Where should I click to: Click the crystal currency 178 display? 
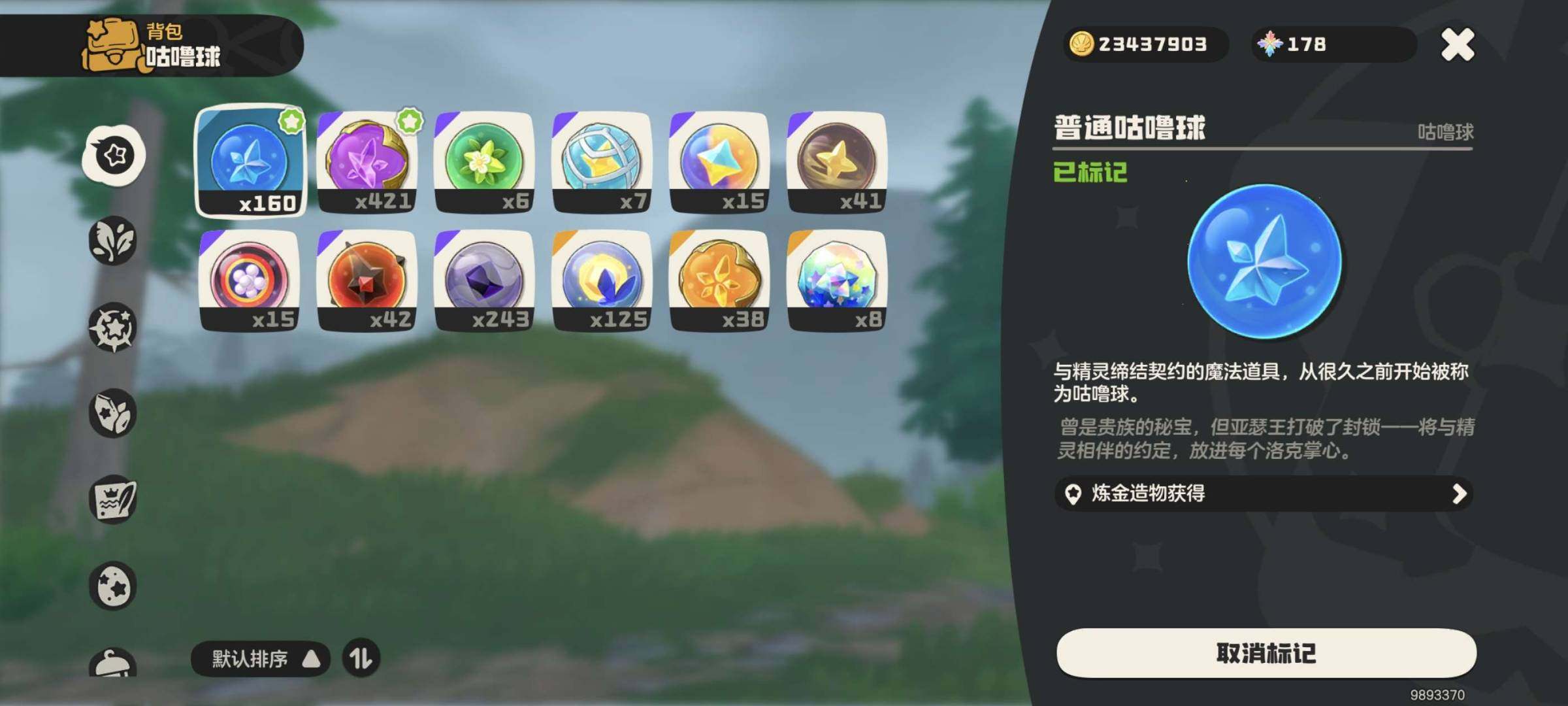pos(1333,44)
